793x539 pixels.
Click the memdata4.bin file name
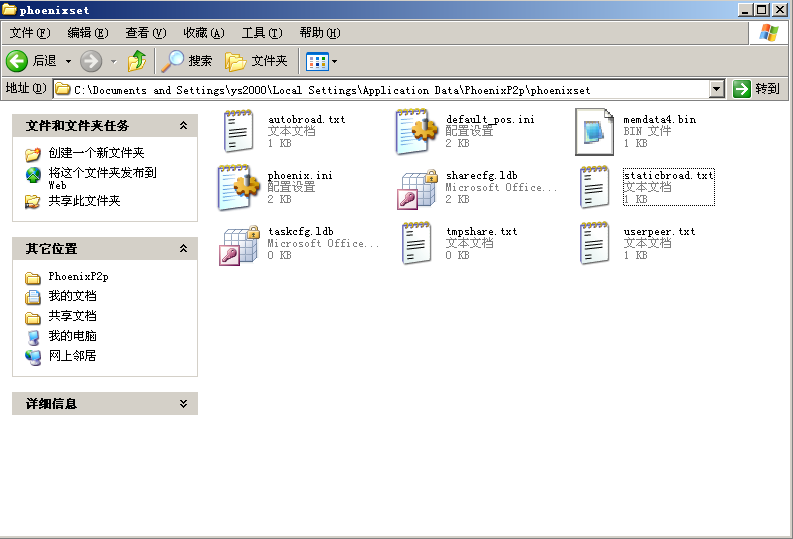659,119
